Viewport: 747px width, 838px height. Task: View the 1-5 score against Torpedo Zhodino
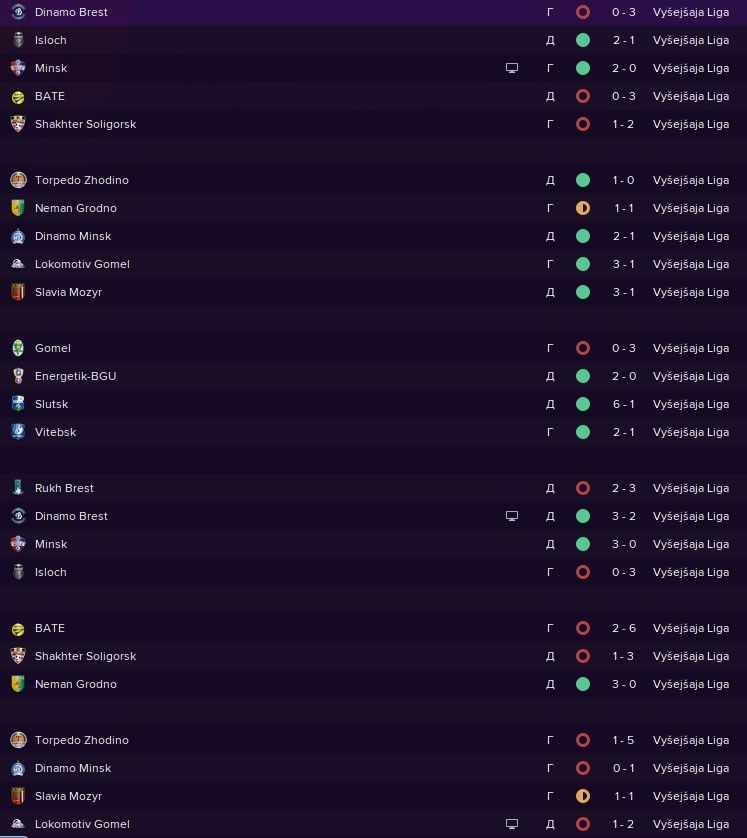624,740
